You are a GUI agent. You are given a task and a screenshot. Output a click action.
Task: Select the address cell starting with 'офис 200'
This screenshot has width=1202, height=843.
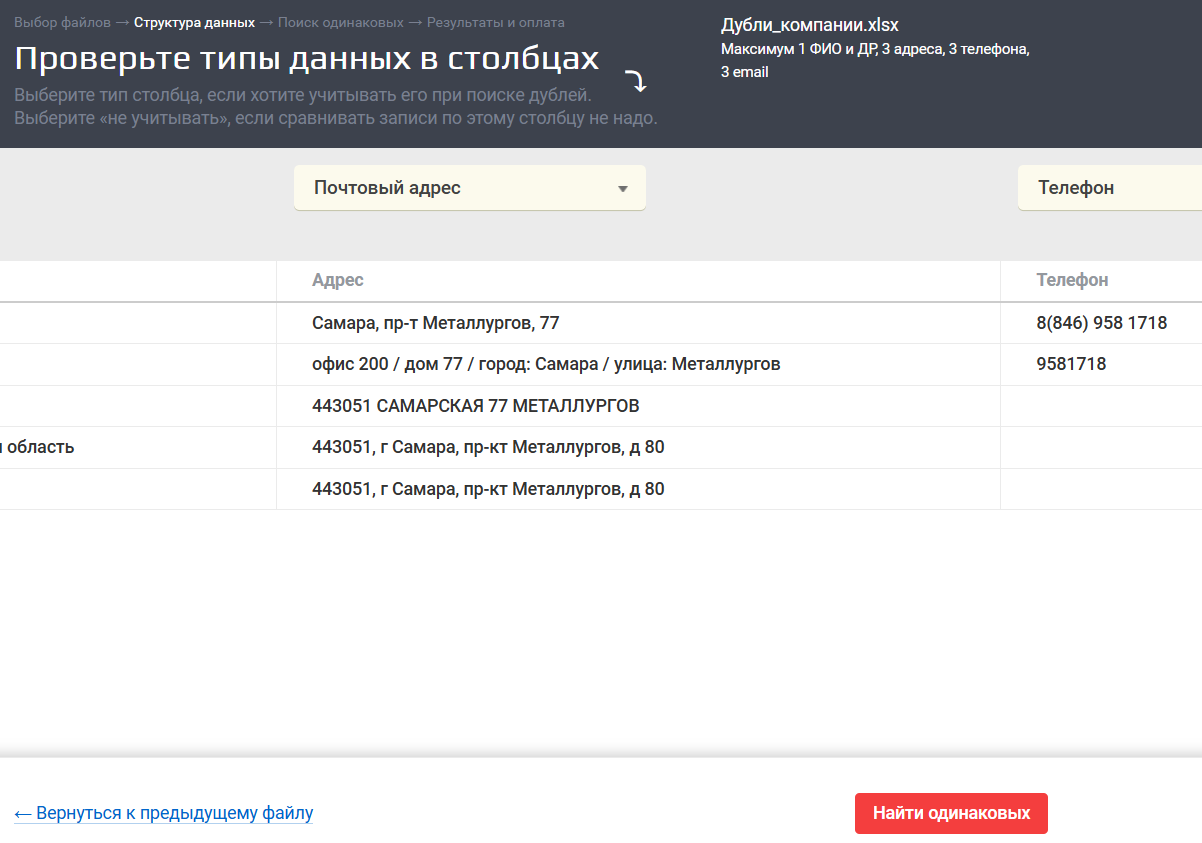[x=545, y=364]
